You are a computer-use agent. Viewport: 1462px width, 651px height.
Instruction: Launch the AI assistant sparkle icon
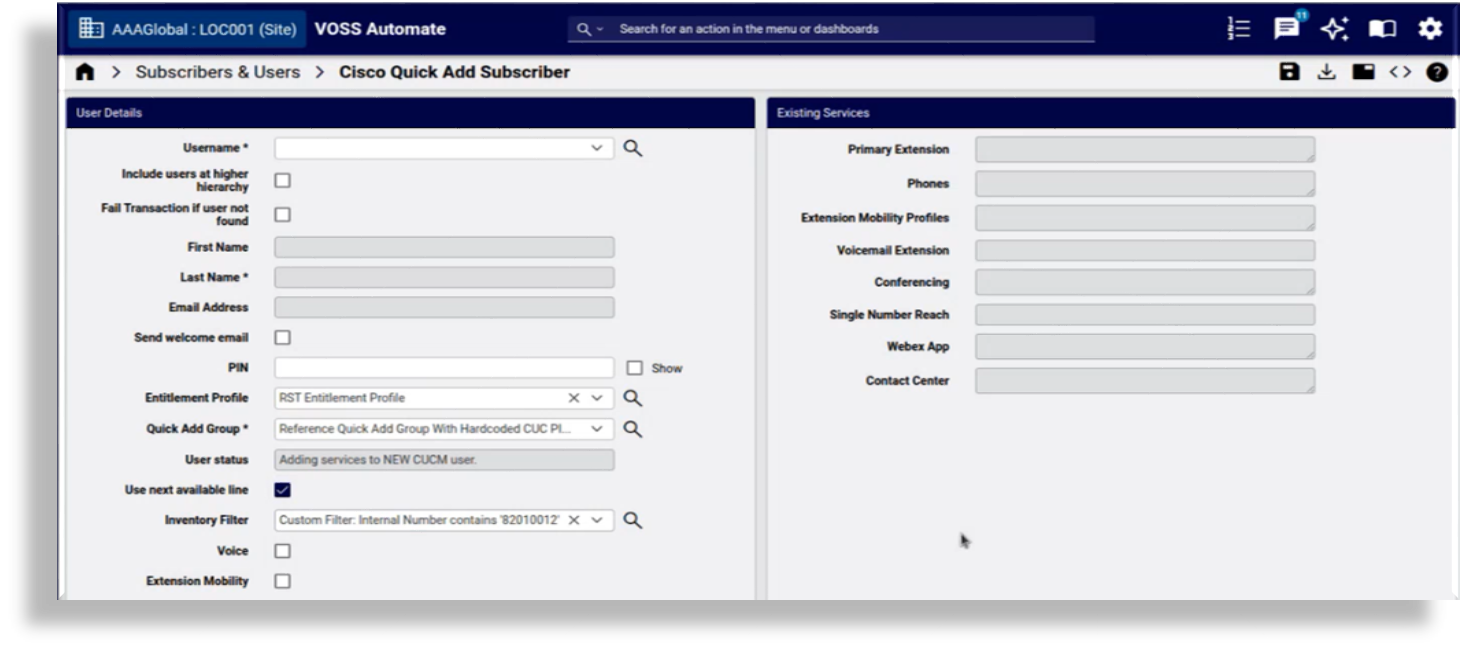1335,30
